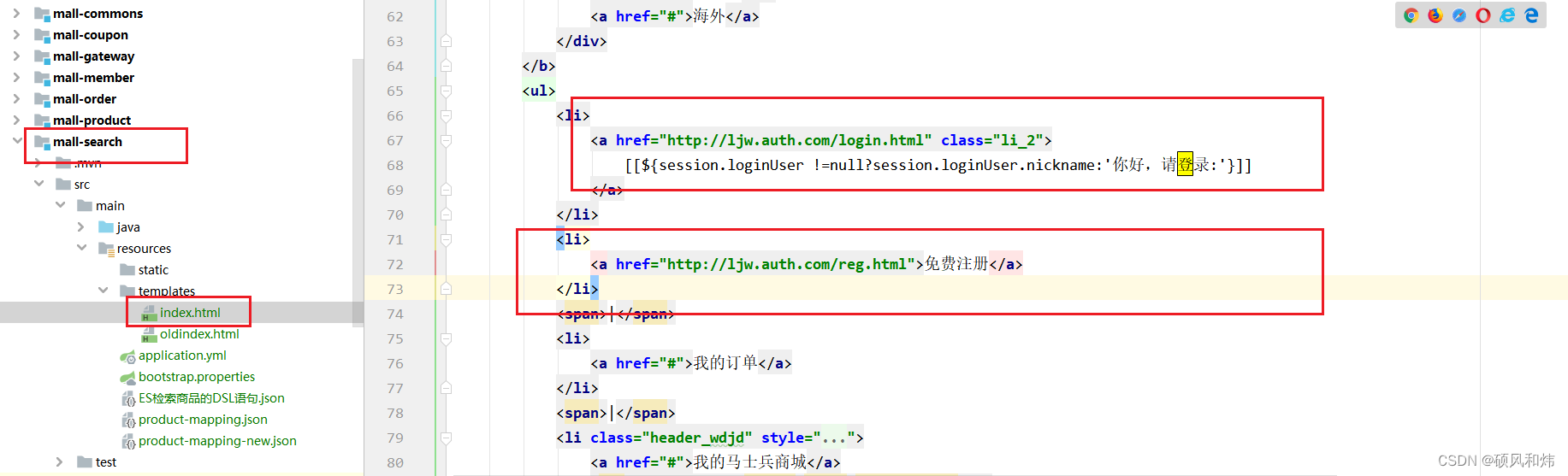
Task: Click the resources folder icon
Action: pos(106,249)
